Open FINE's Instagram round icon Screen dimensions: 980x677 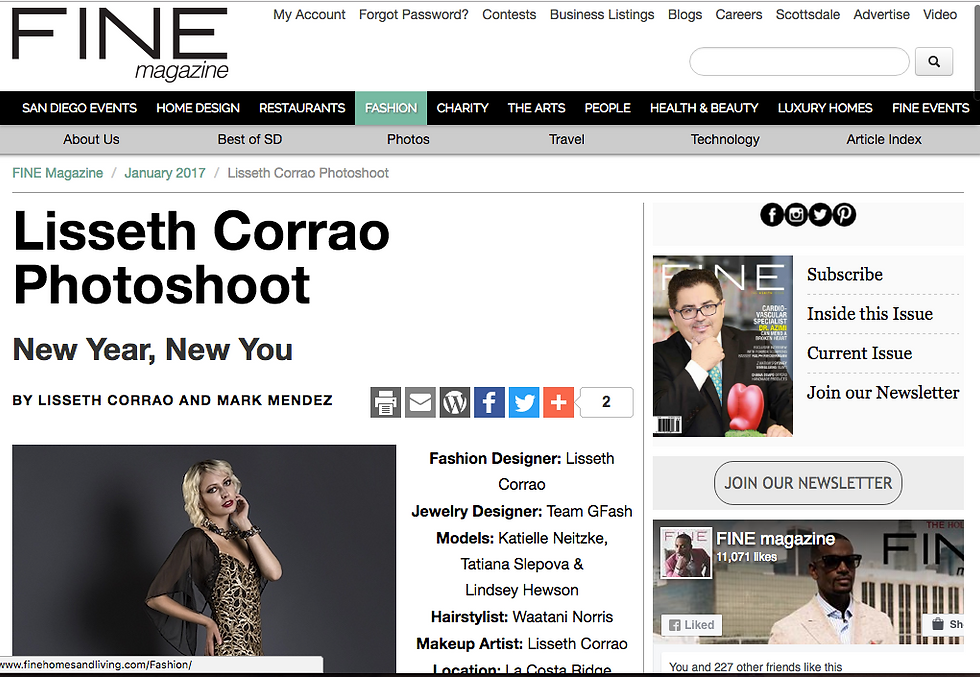click(796, 215)
